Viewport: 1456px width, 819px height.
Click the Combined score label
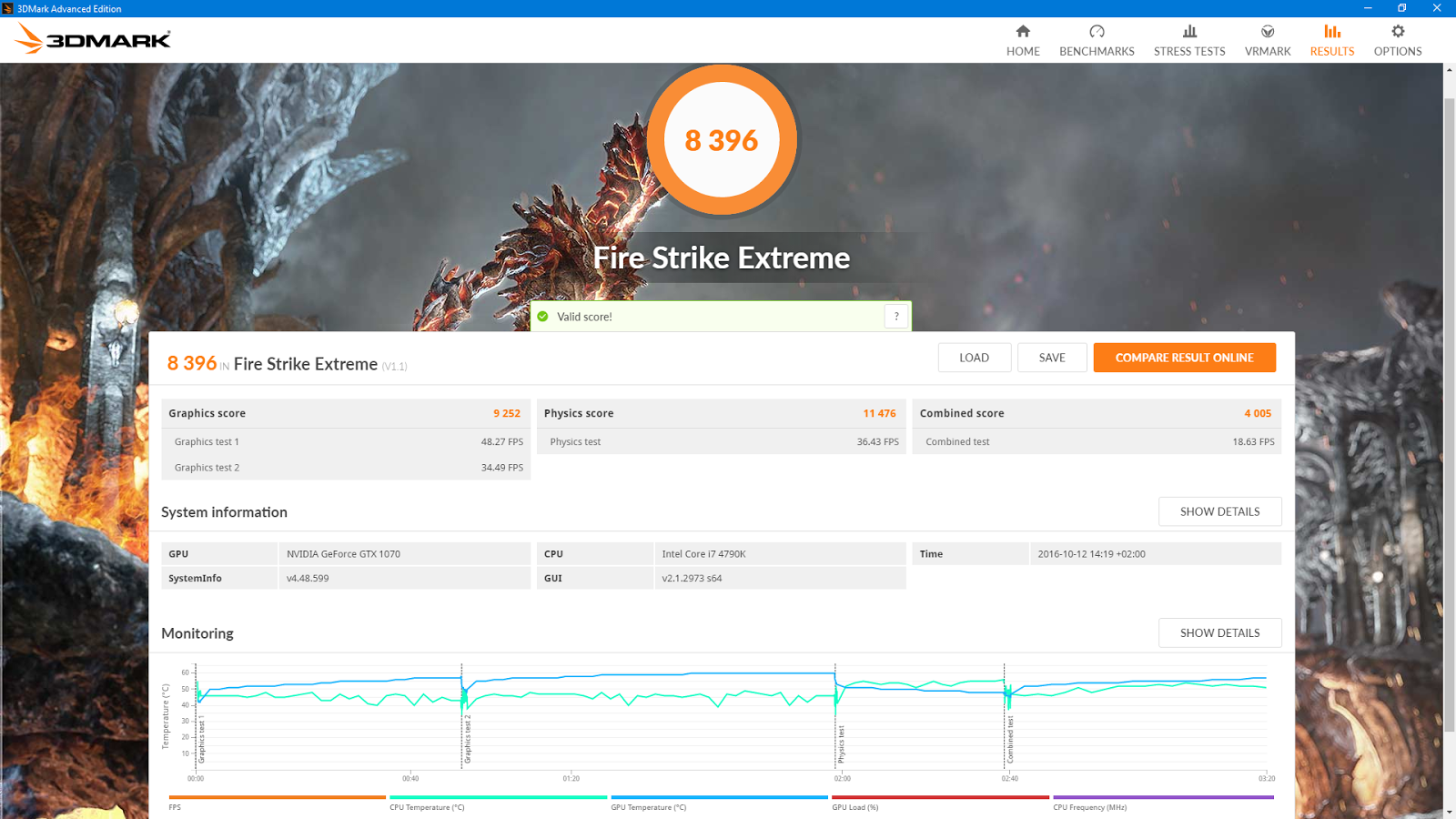point(962,413)
